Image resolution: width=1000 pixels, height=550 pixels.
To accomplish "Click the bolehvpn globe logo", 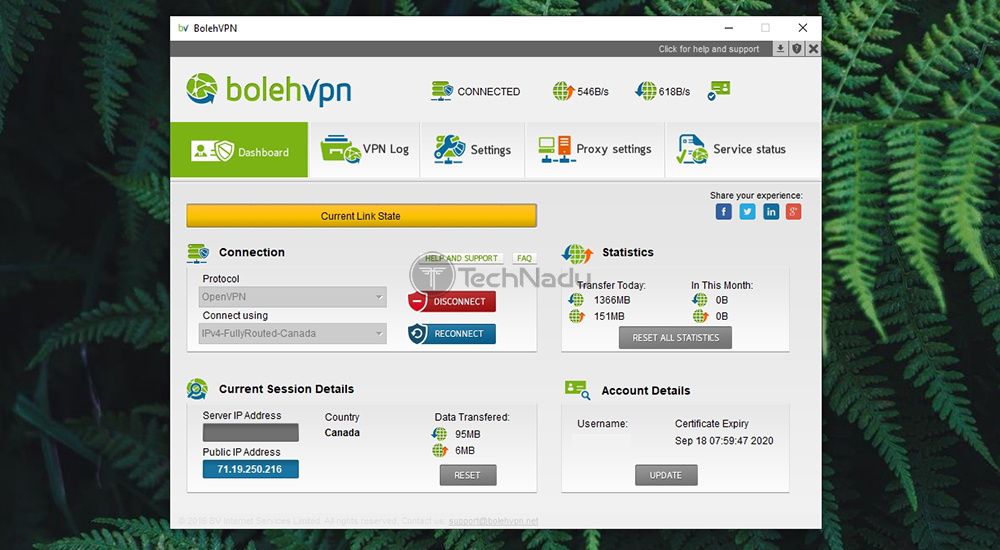I will pyautogui.click(x=202, y=89).
